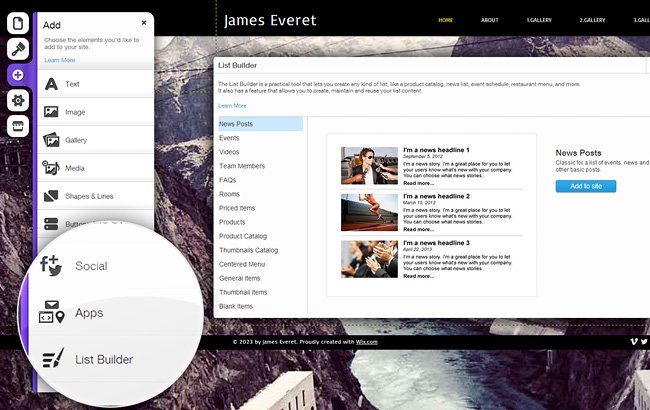Select Product Catalog list type
Screen dimensions: 650x410
(x=243, y=236)
